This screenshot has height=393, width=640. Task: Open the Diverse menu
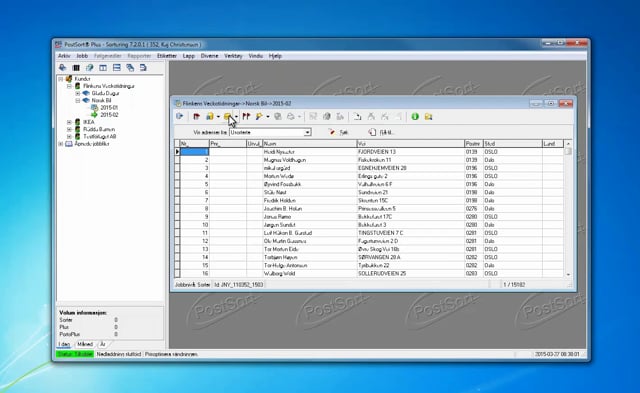tap(209, 56)
